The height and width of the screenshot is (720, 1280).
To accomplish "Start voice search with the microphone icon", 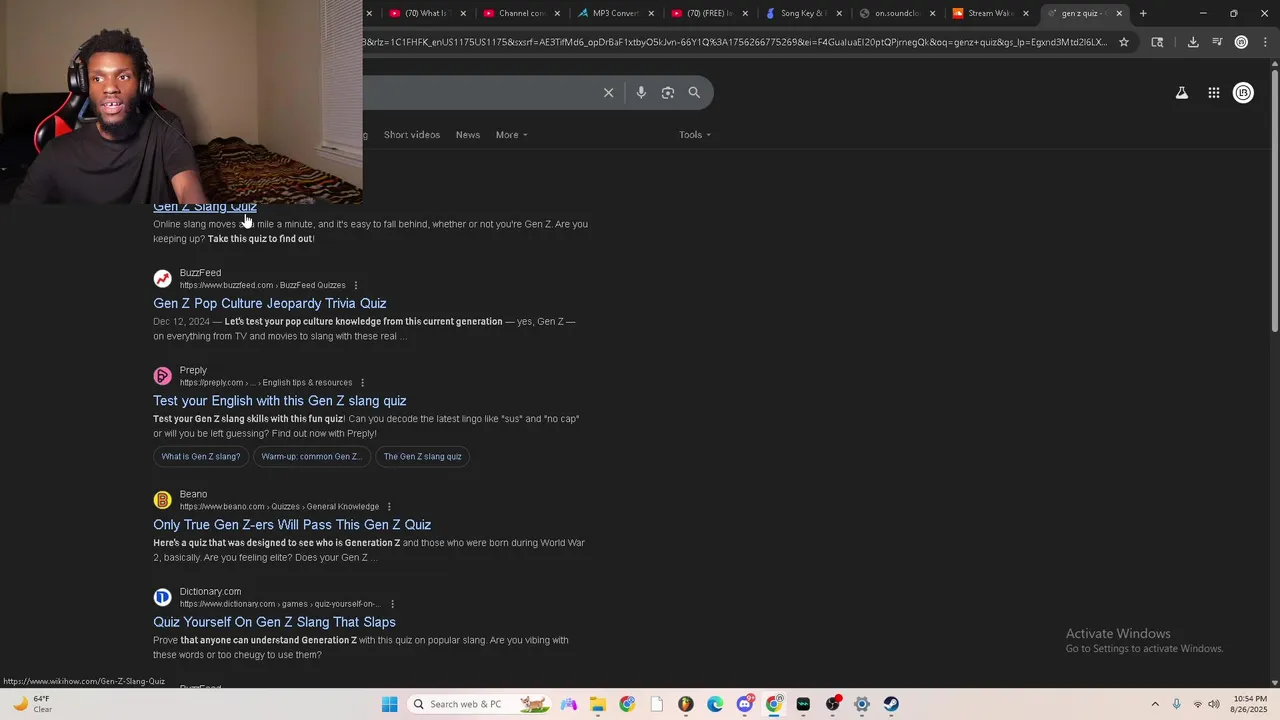I will pos(641,92).
